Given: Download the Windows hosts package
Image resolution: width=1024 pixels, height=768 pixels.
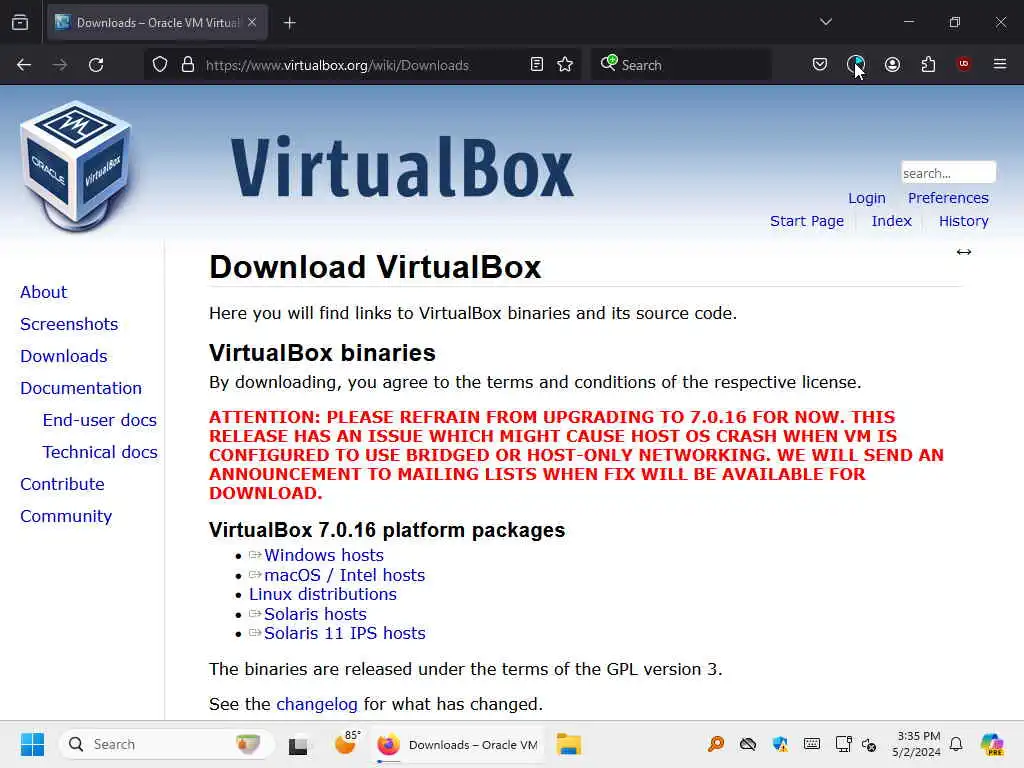Looking at the screenshot, I should (x=324, y=555).
